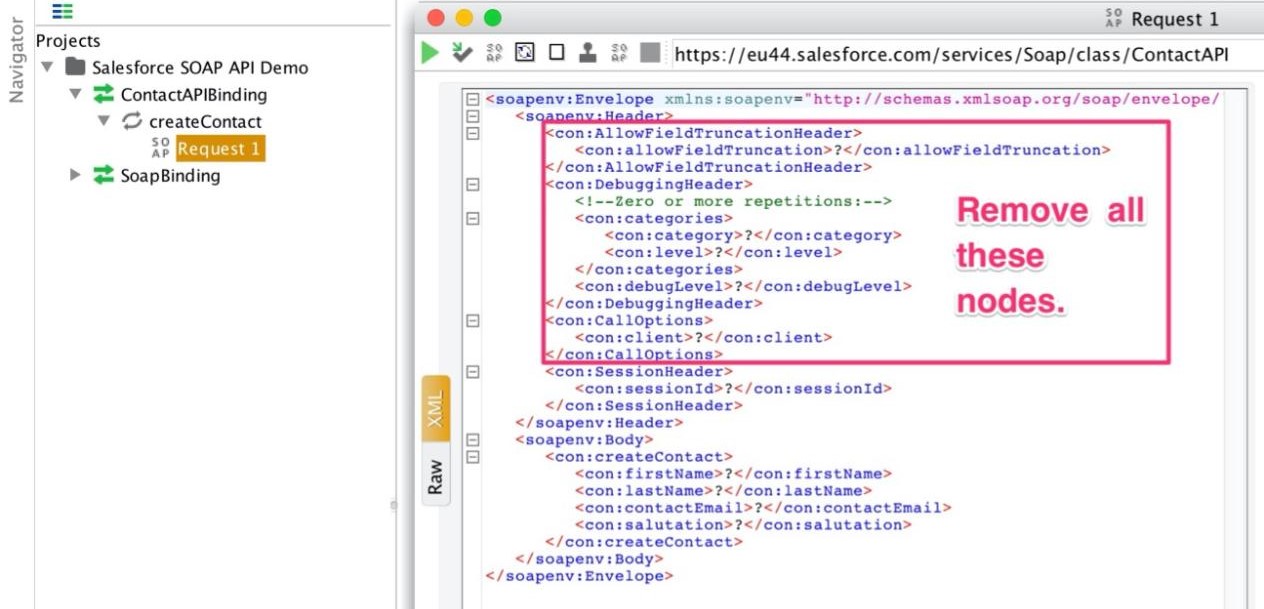Click the empty square toolbar icon

click(x=557, y=53)
